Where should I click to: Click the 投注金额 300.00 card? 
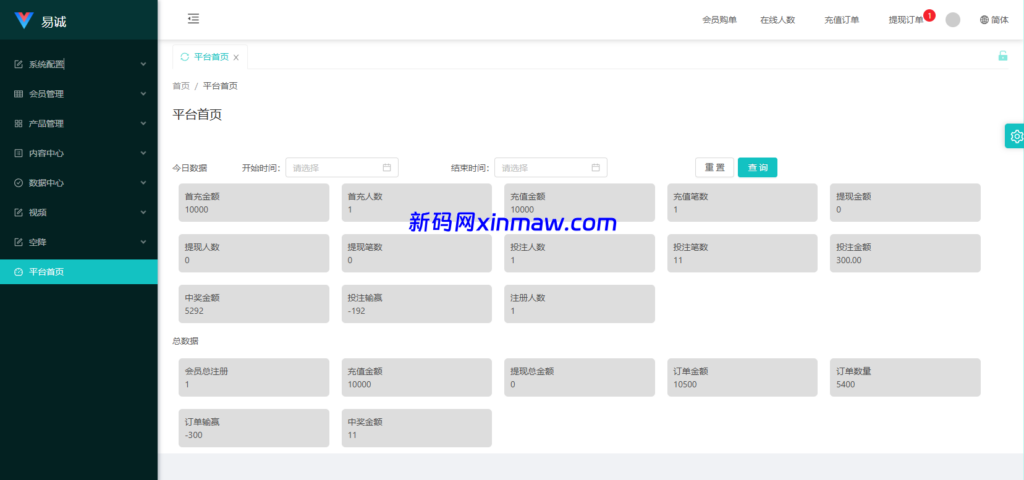click(x=905, y=253)
